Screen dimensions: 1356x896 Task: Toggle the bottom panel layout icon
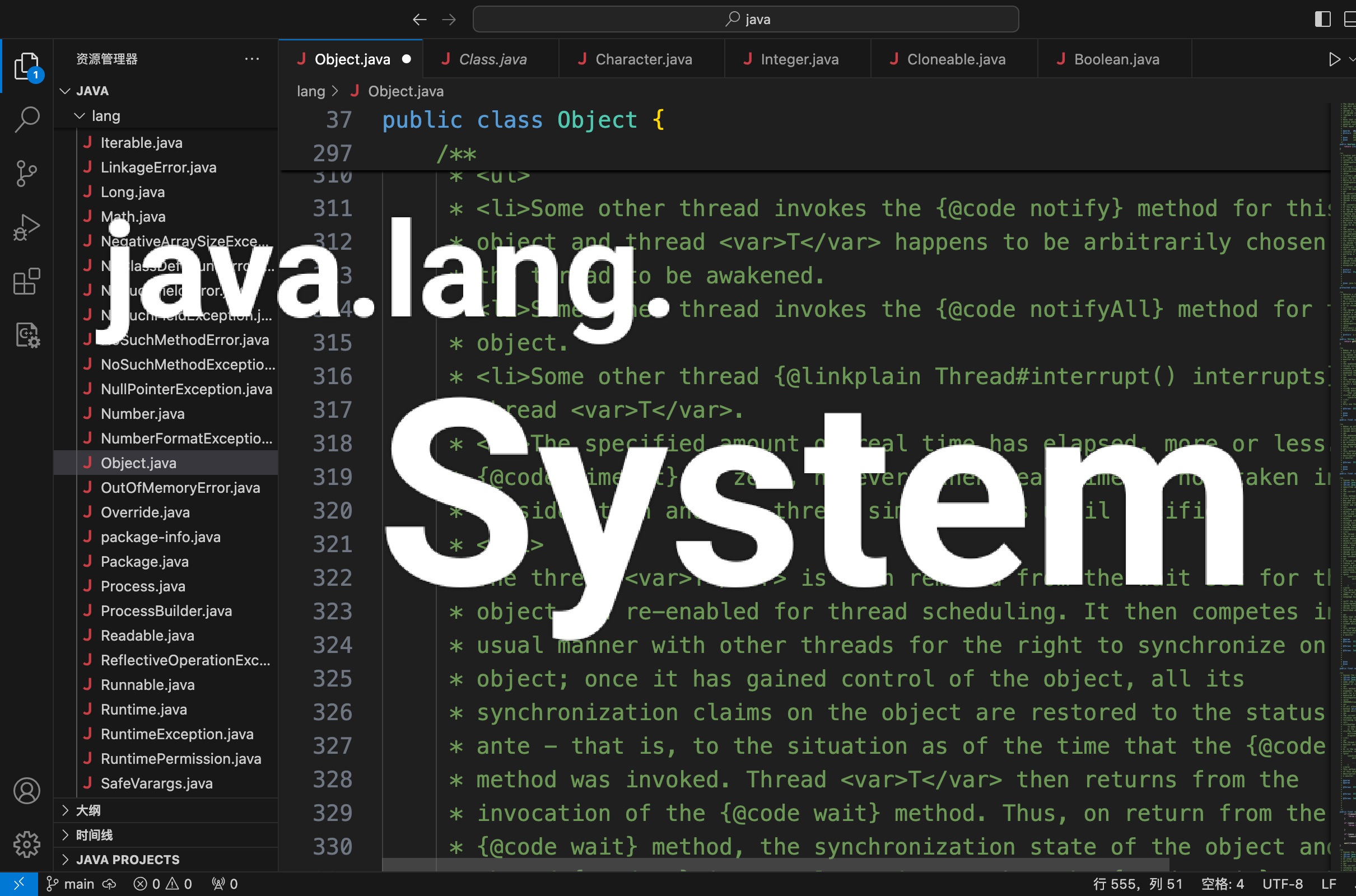(1350, 20)
